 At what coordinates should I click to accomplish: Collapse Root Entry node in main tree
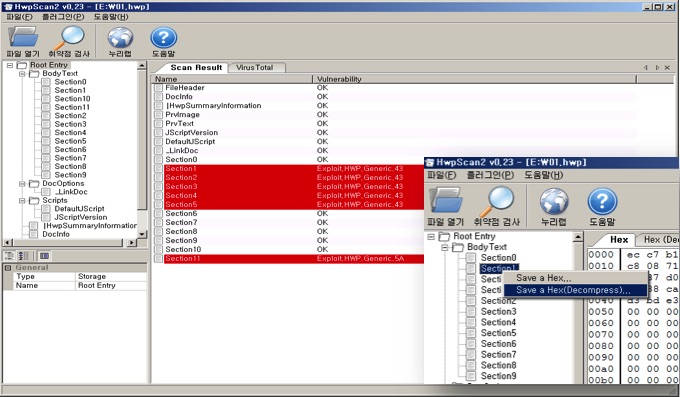[10, 65]
